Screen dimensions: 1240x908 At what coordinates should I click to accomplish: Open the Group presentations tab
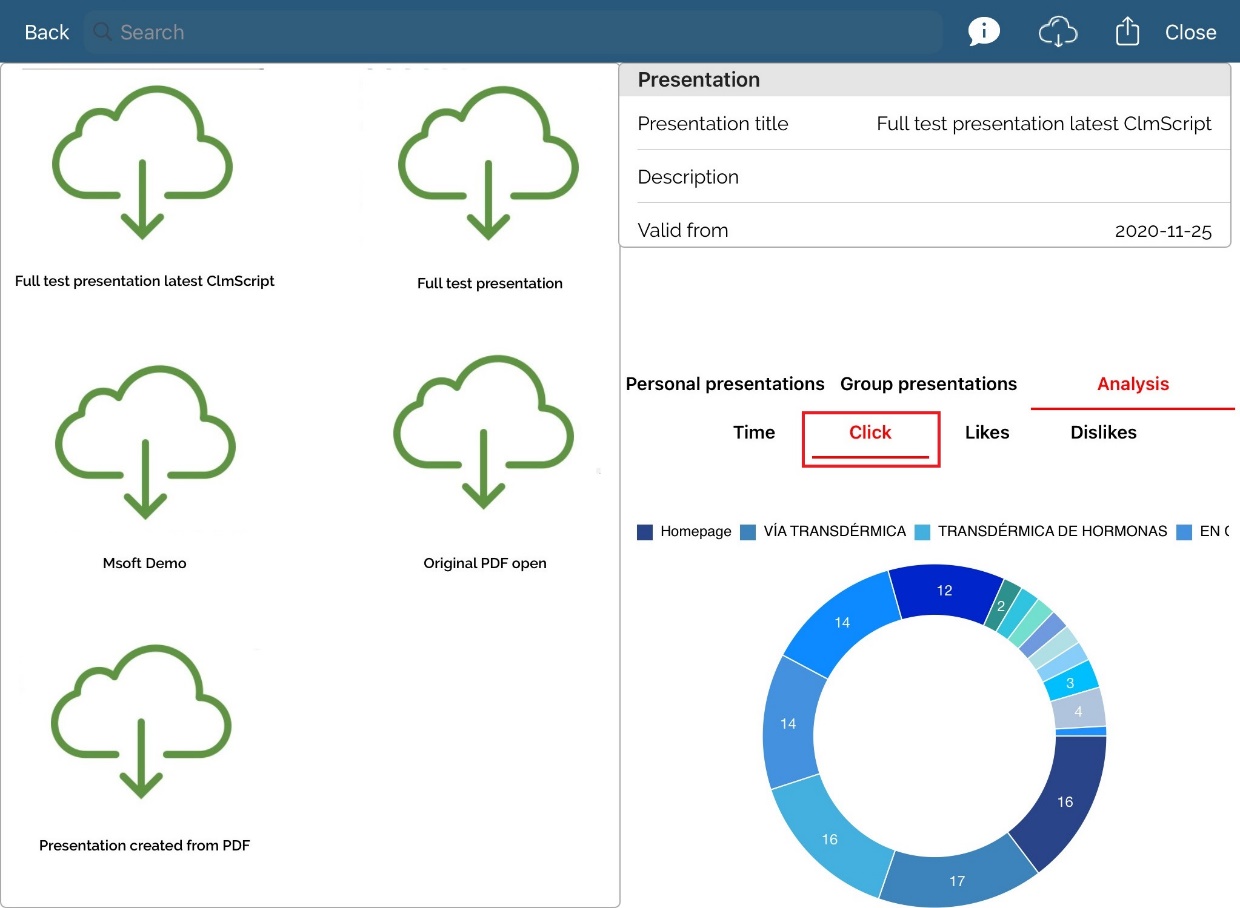(928, 384)
